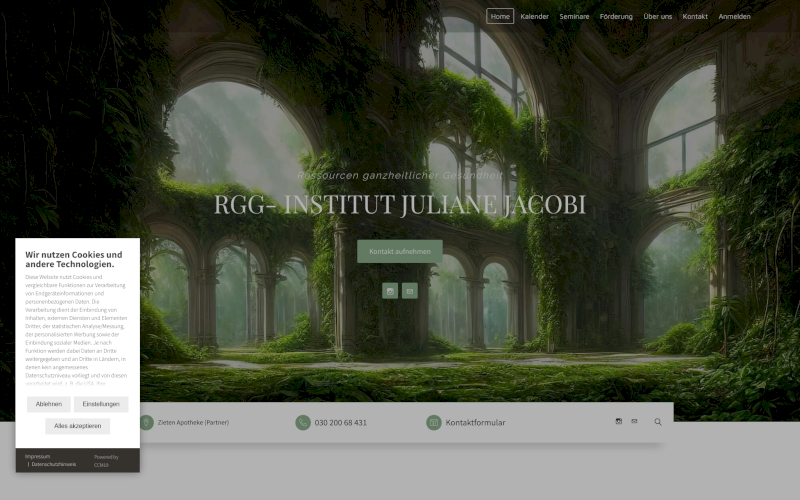The height and width of the screenshot is (500, 800).
Task: Click the Anmelden login link
Action: pos(734,16)
